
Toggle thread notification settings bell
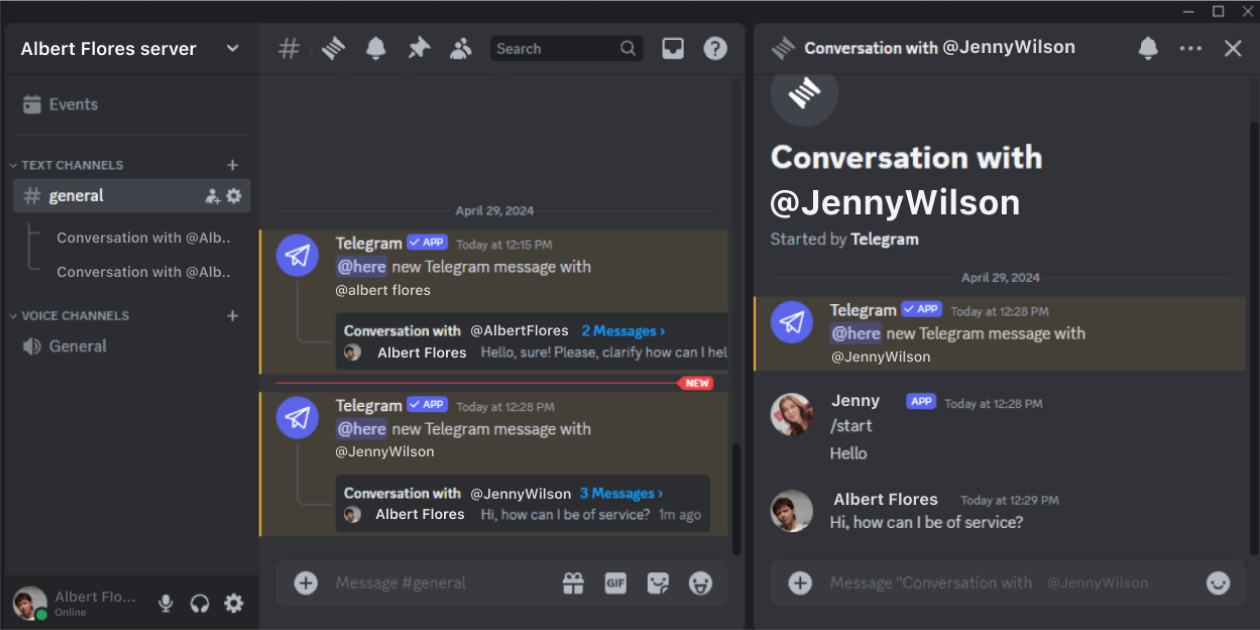point(1147,47)
